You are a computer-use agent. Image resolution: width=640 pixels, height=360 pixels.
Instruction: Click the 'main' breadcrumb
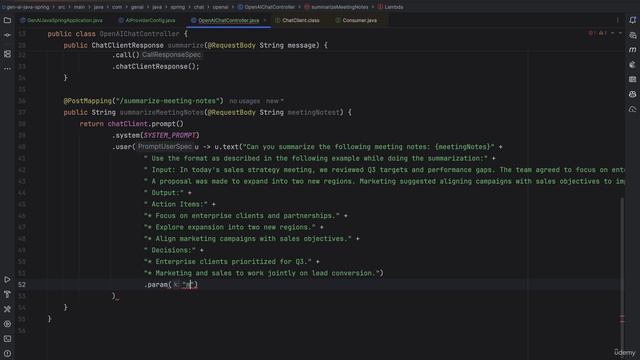coord(79,7)
